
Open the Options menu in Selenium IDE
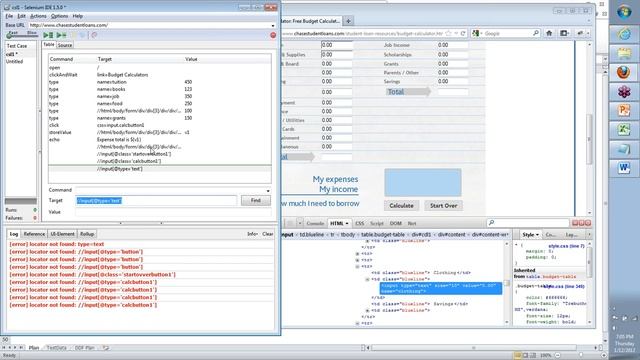(x=59, y=16)
